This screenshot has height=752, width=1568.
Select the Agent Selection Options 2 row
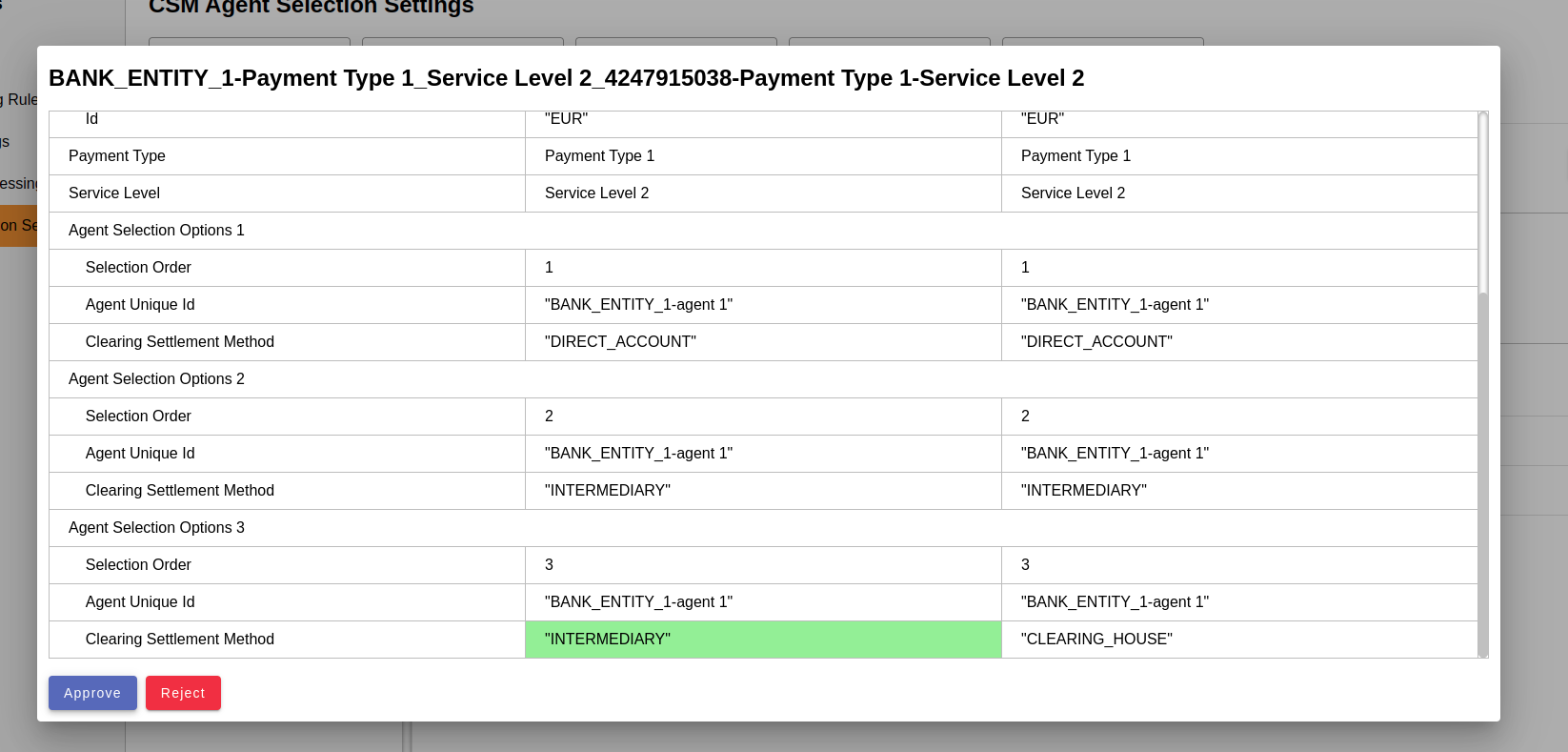click(156, 379)
